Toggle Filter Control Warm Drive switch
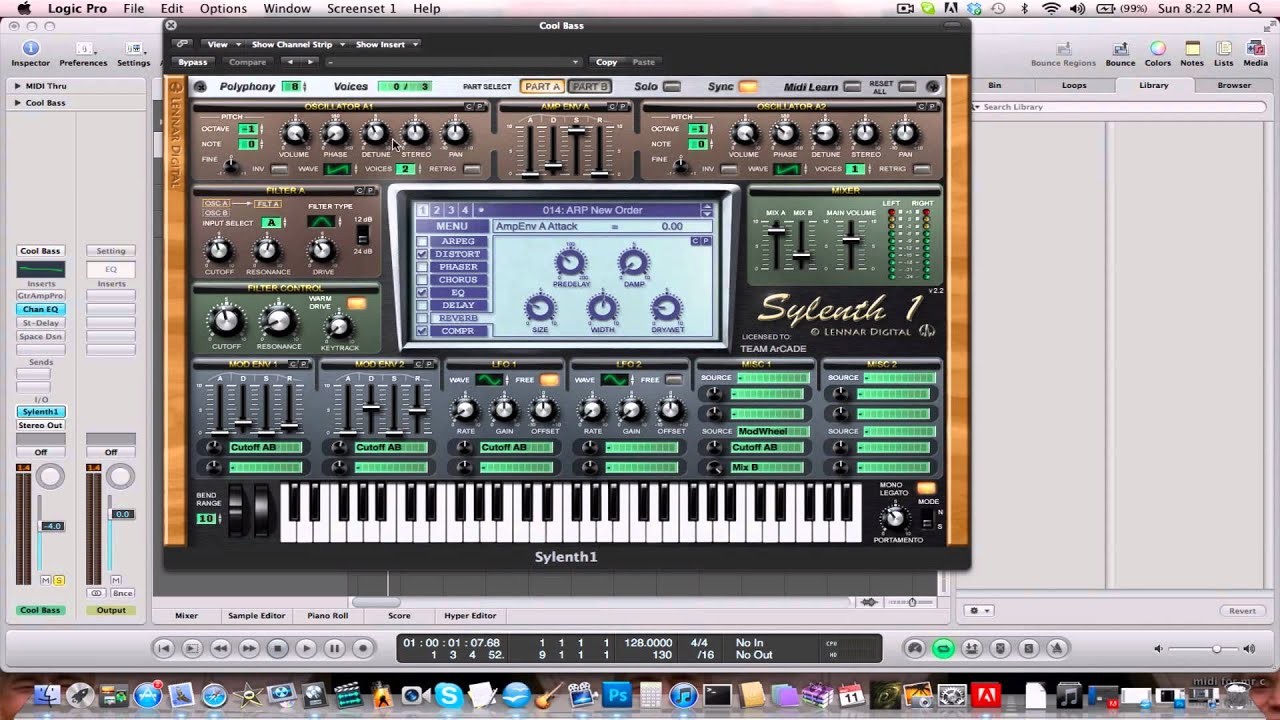This screenshot has height=720, width=1280. pyautogui.click(x=356, y=303)
